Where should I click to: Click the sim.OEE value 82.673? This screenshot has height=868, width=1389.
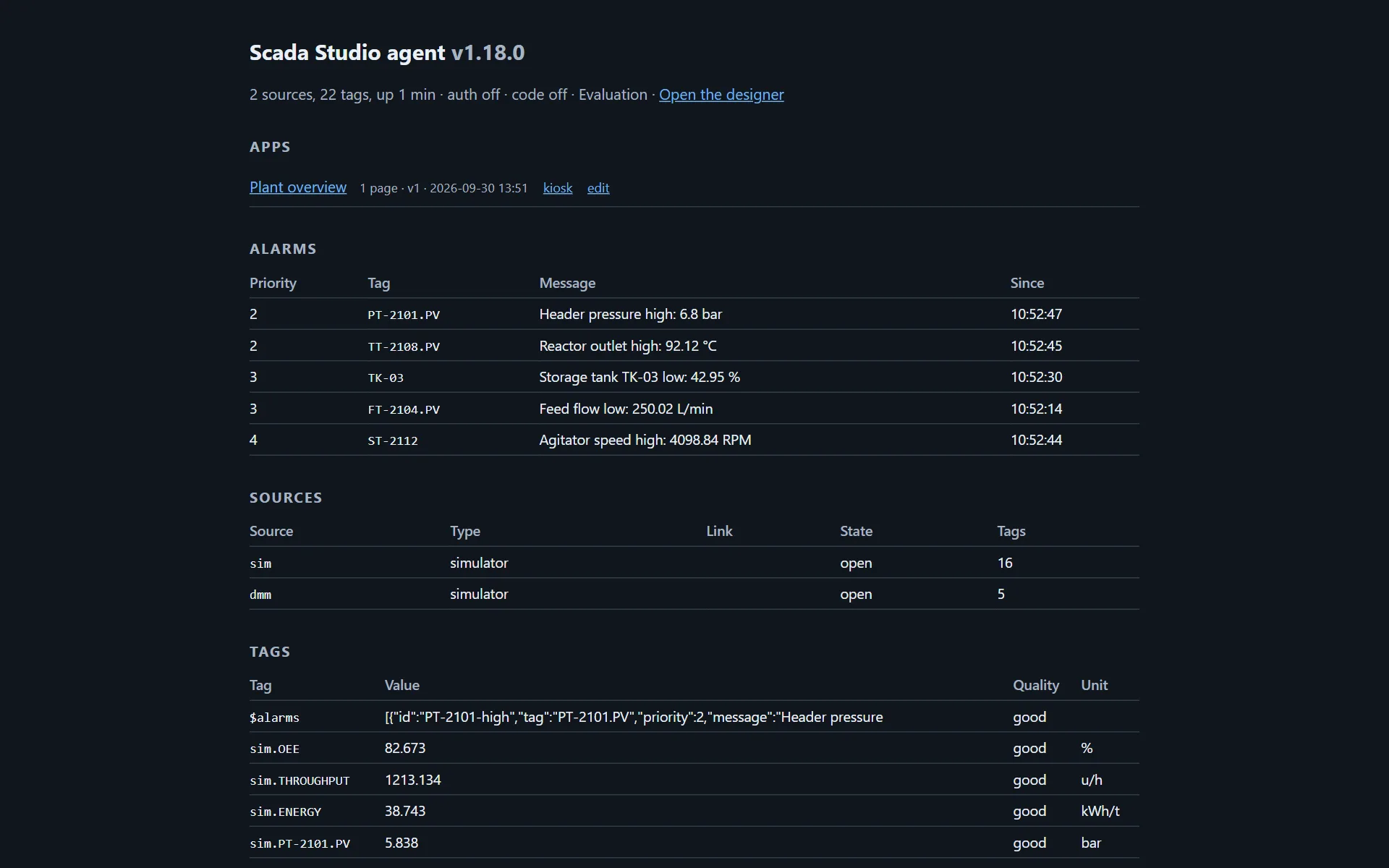tap(405, 748)
